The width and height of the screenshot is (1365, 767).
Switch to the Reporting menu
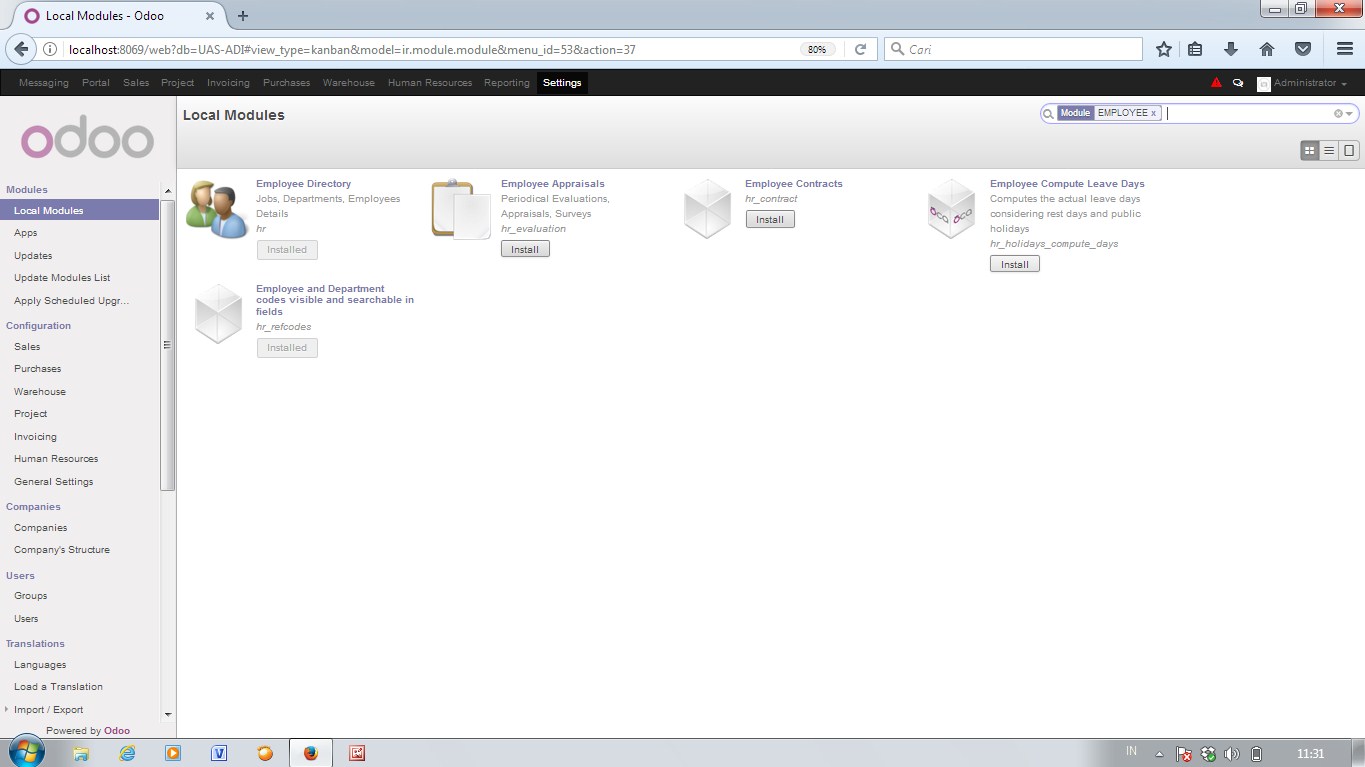506,82
